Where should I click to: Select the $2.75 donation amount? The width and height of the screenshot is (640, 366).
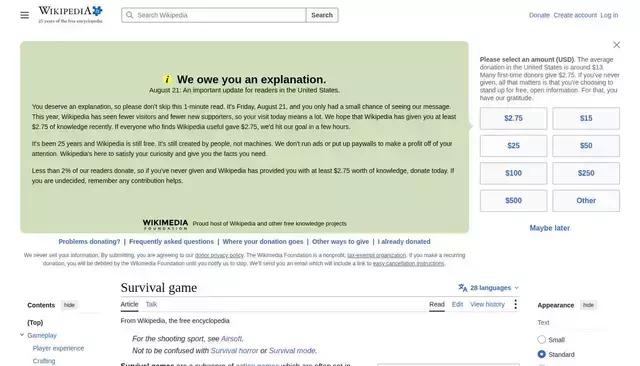pyautogui.click(x=513, y=118)
